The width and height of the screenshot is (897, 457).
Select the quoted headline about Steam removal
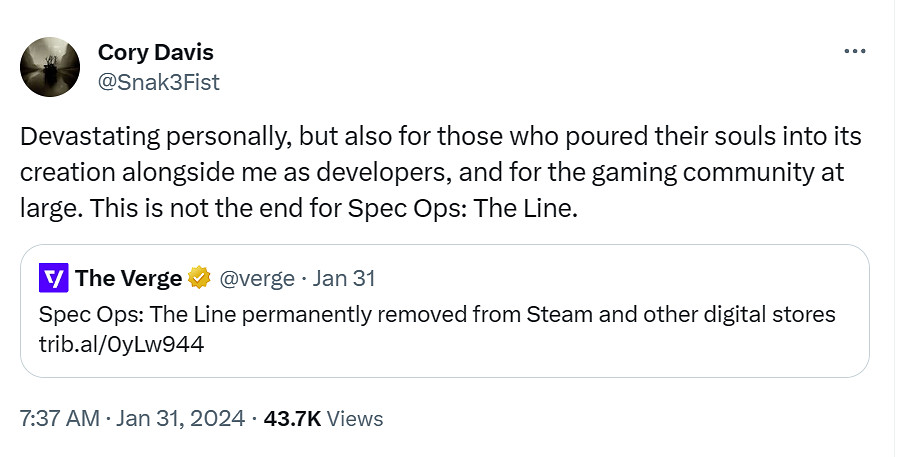pyautogui.click(x=436, y=315)
